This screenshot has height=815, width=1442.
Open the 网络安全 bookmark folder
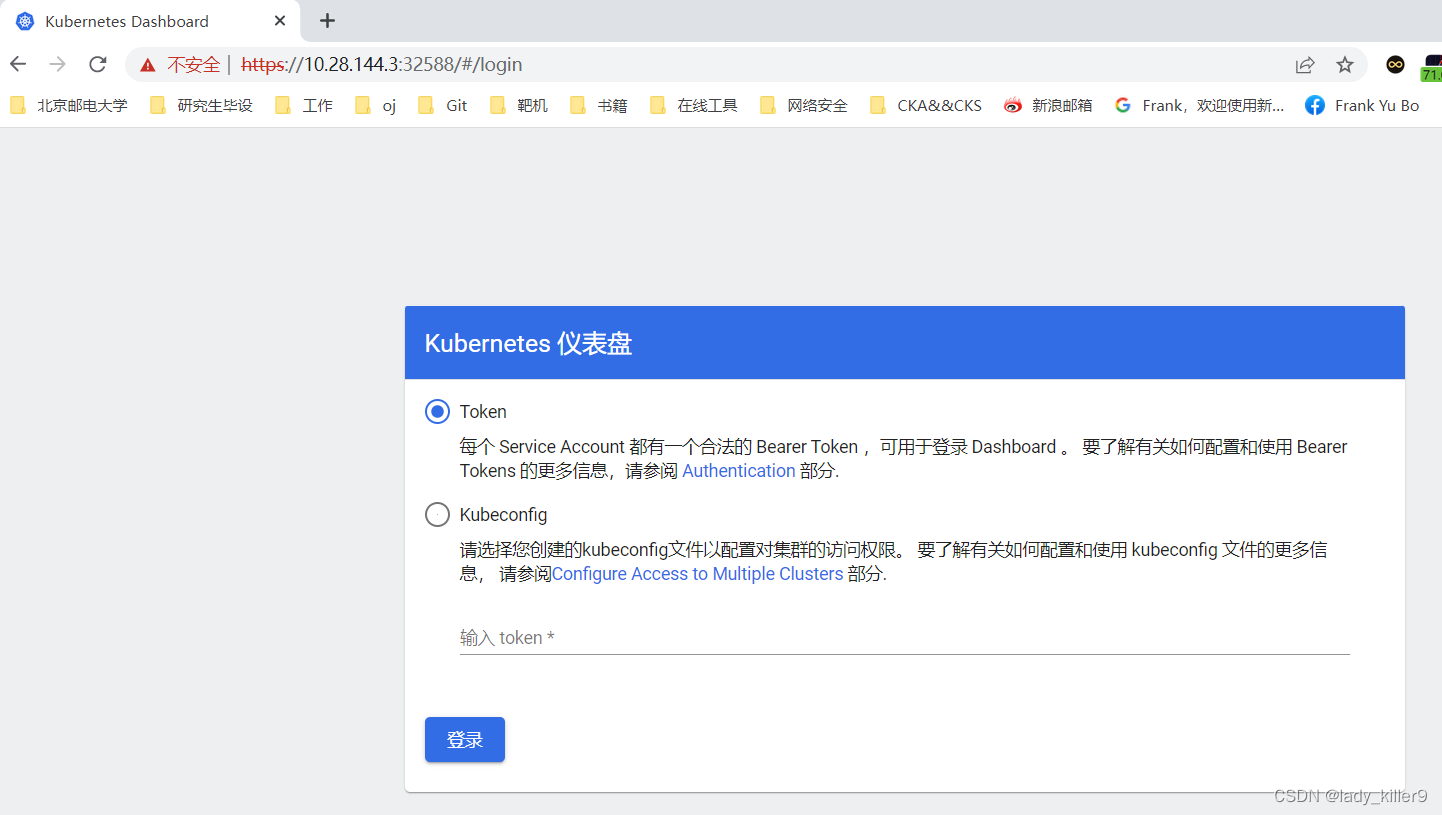804,105
